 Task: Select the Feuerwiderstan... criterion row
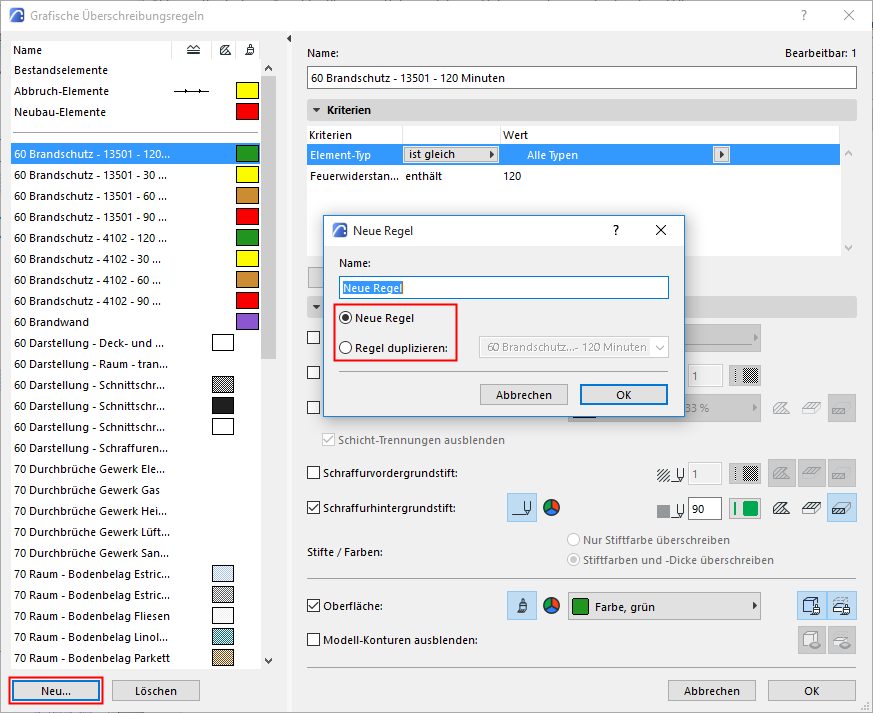[x=573, y=176]
